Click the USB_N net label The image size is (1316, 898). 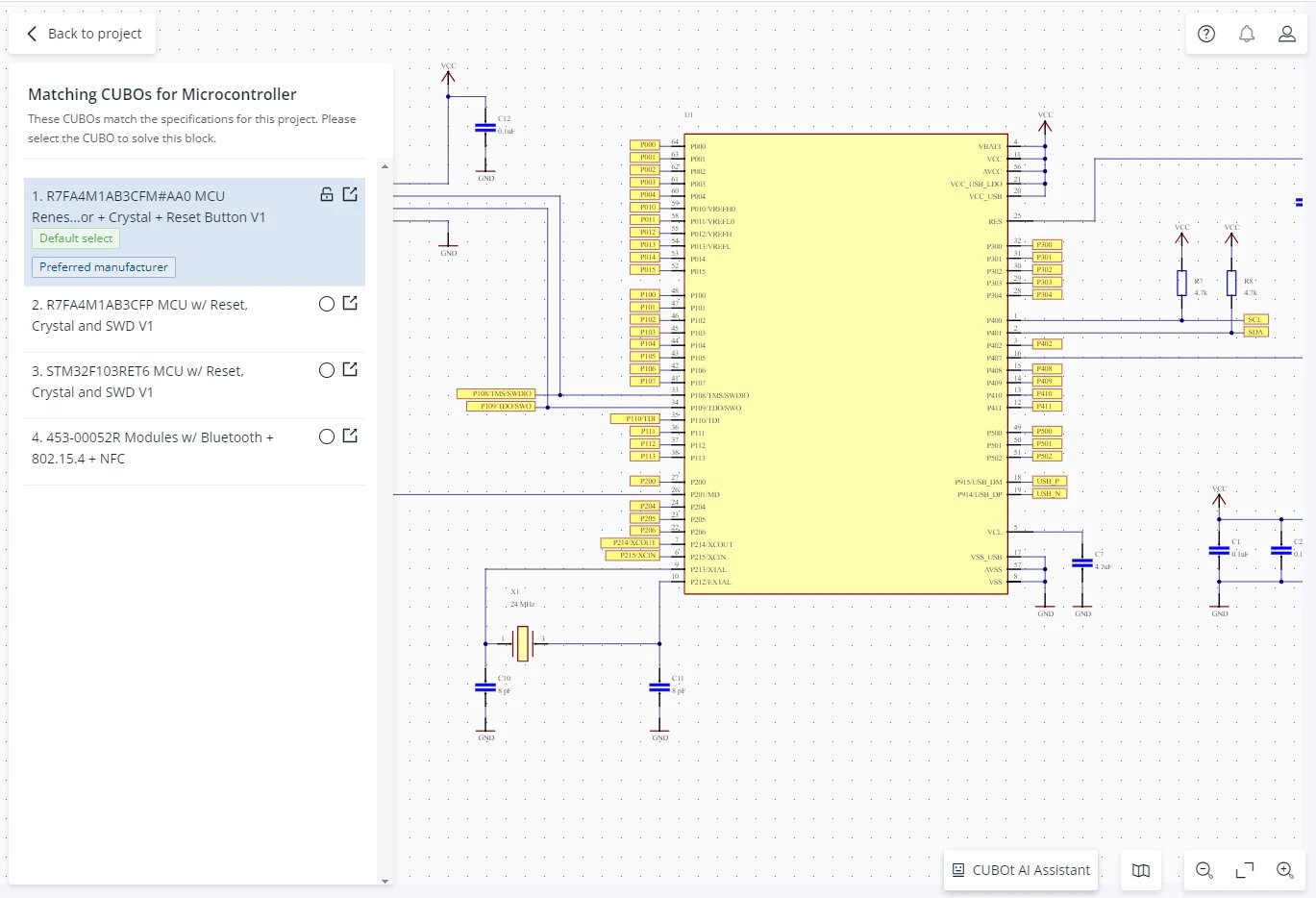click(x=1049, y=493)
